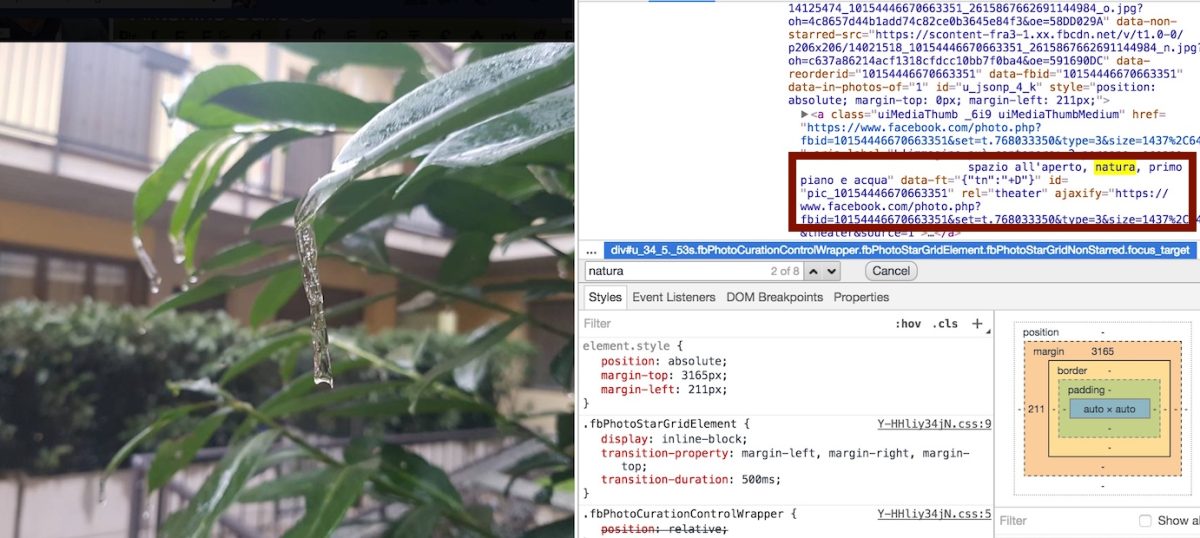The image size is (1200, 538).
Task: Switch to Styles tab
Action: pos(605,297)
